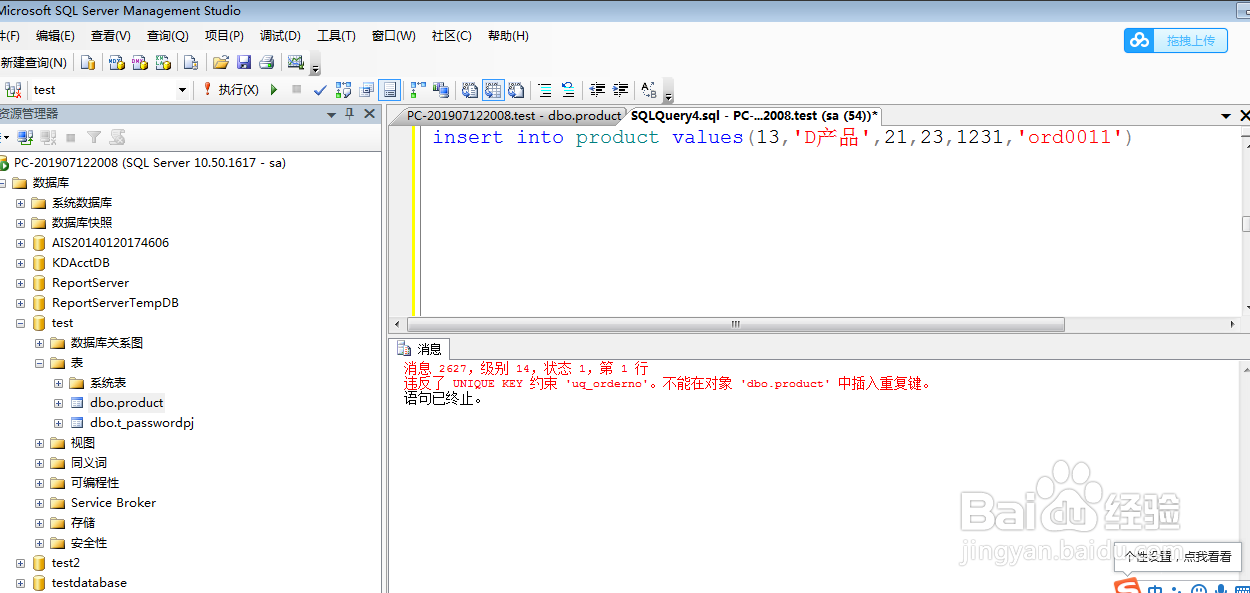This screenshot has width=1250, height=593.
Task: Open the activity monitor icon
Action: click(x=295, y=62)
